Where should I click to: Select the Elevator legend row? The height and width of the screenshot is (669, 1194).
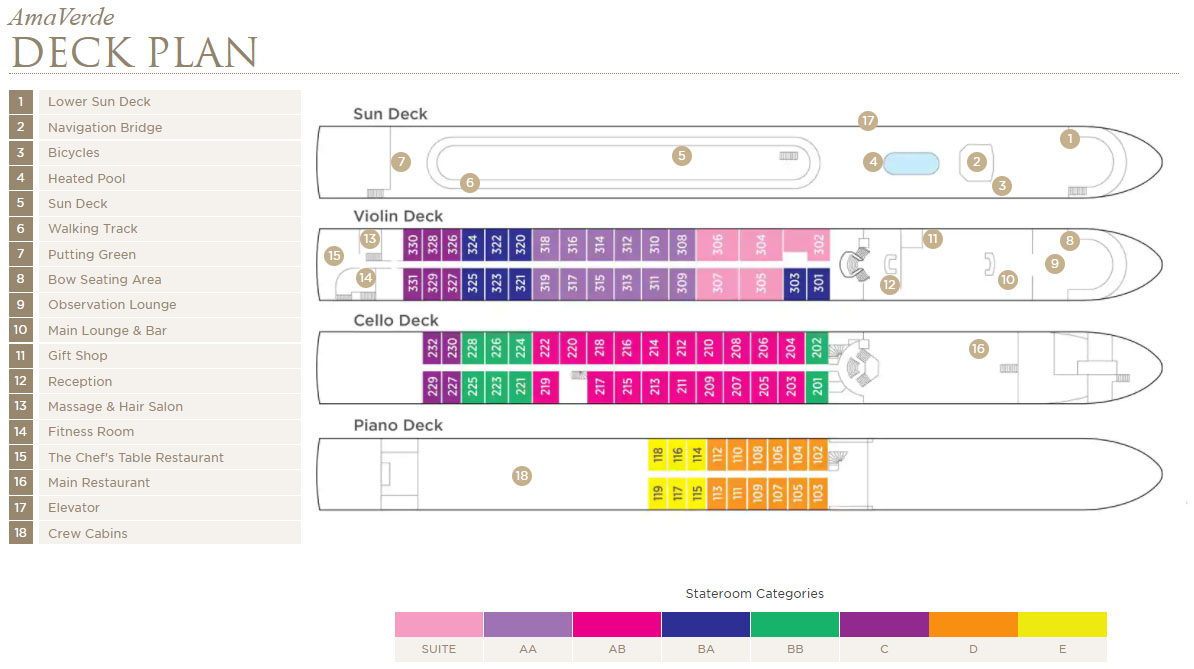155,508
